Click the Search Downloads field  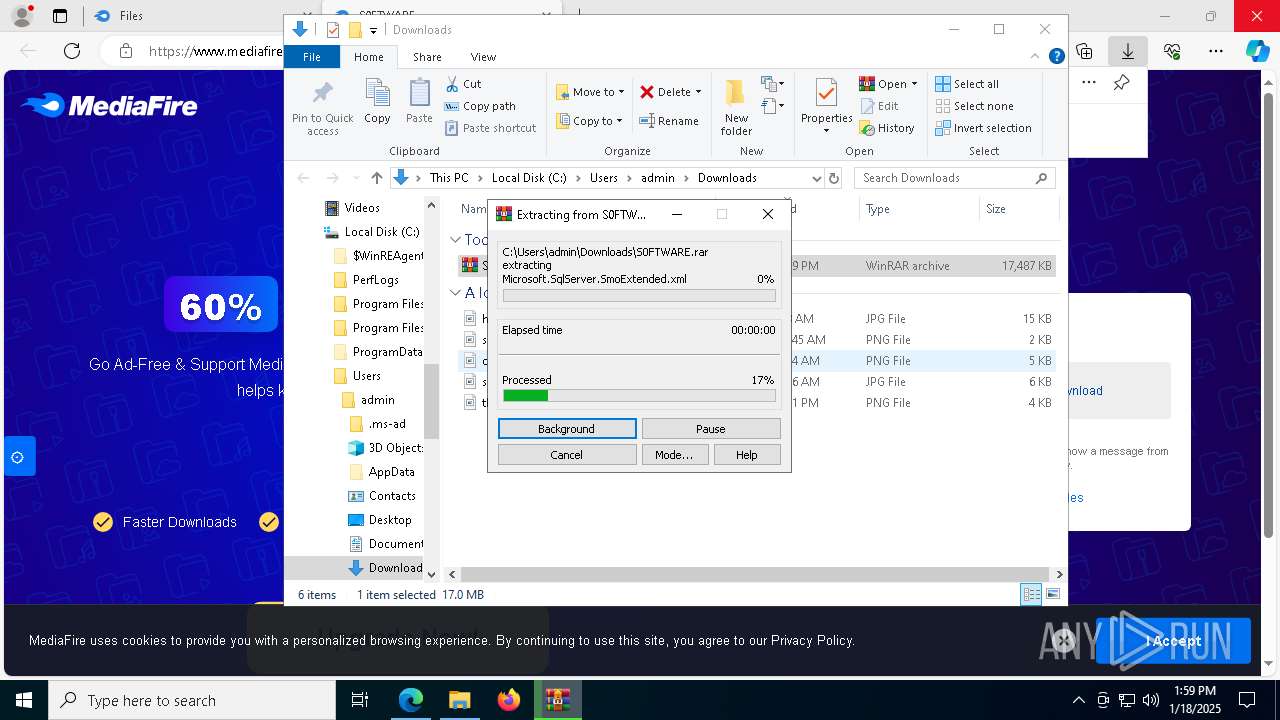(955, 178)
